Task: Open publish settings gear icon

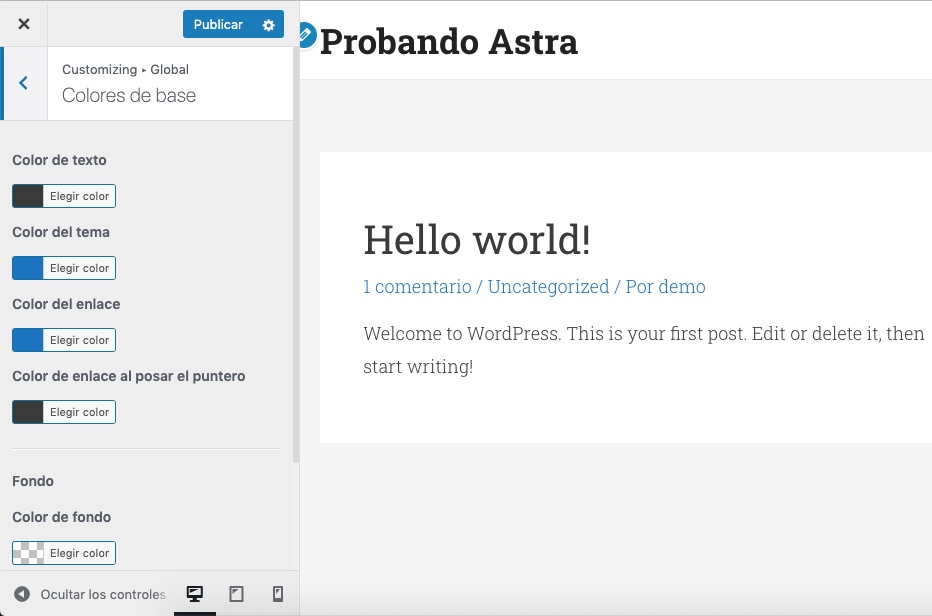Action: coord(268,25)
